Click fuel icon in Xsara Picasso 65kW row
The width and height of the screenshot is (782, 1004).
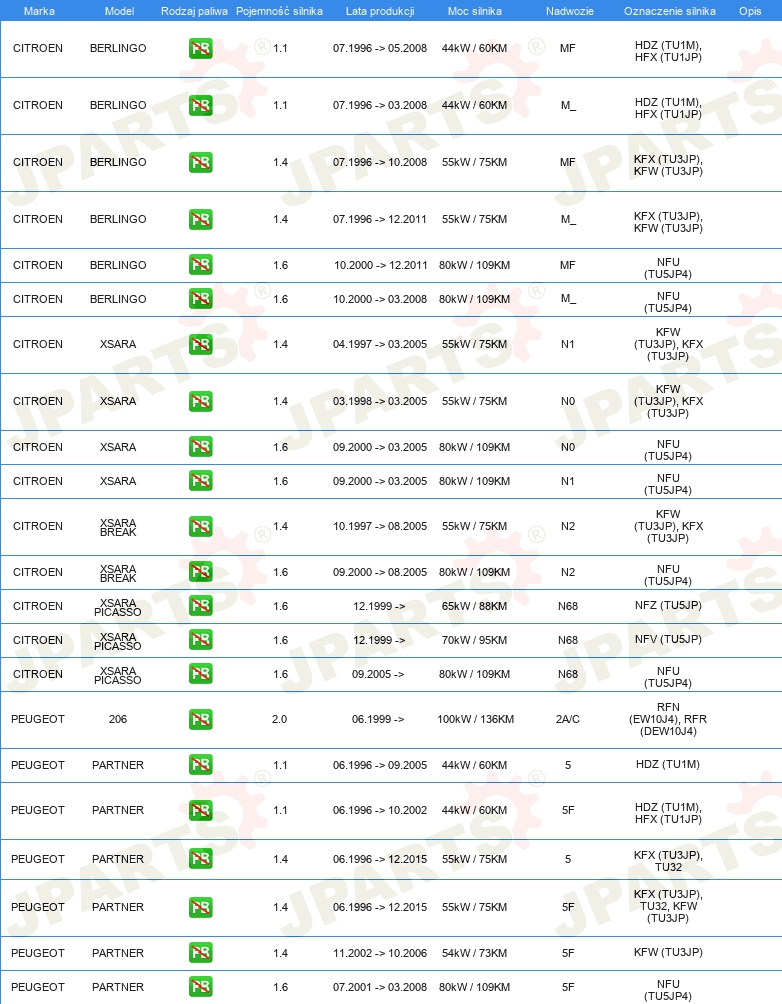click(x=200, y=605)
